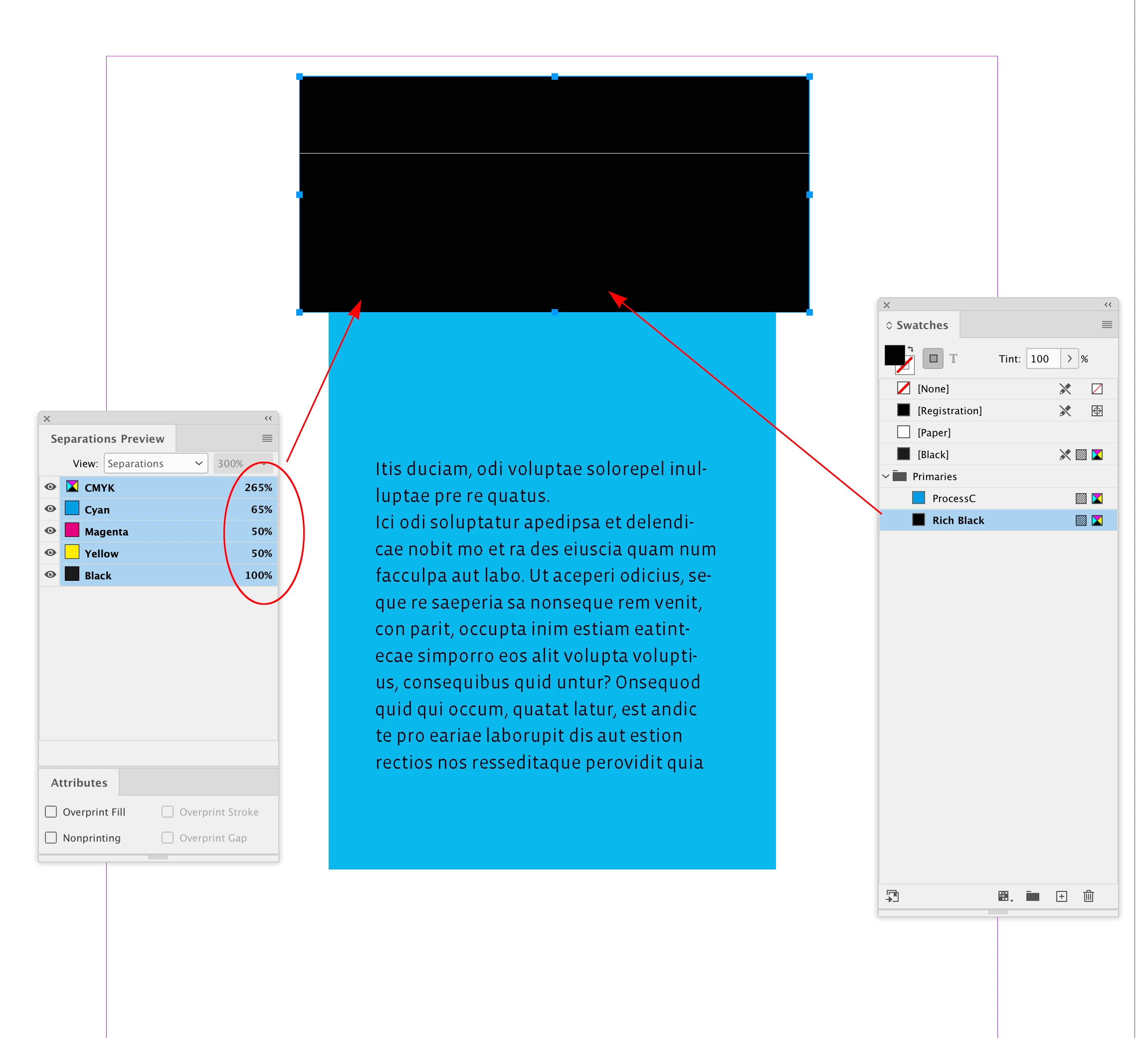Check the Nonprinting checkbox
The image size is (1148, 1038).
click(x=51, y=838)
